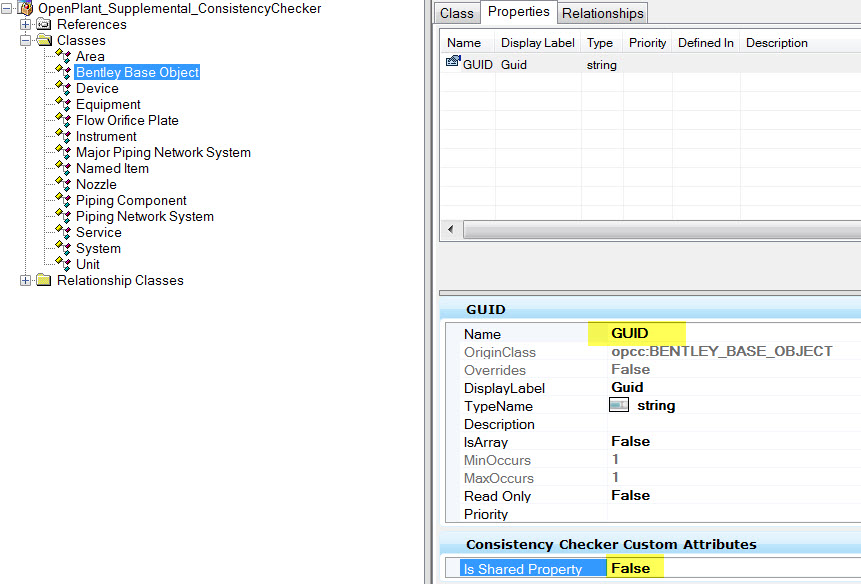The width and height of the screenshot is (861, 584).
Task: Click the empty Description value field
Action: point(734,424)
